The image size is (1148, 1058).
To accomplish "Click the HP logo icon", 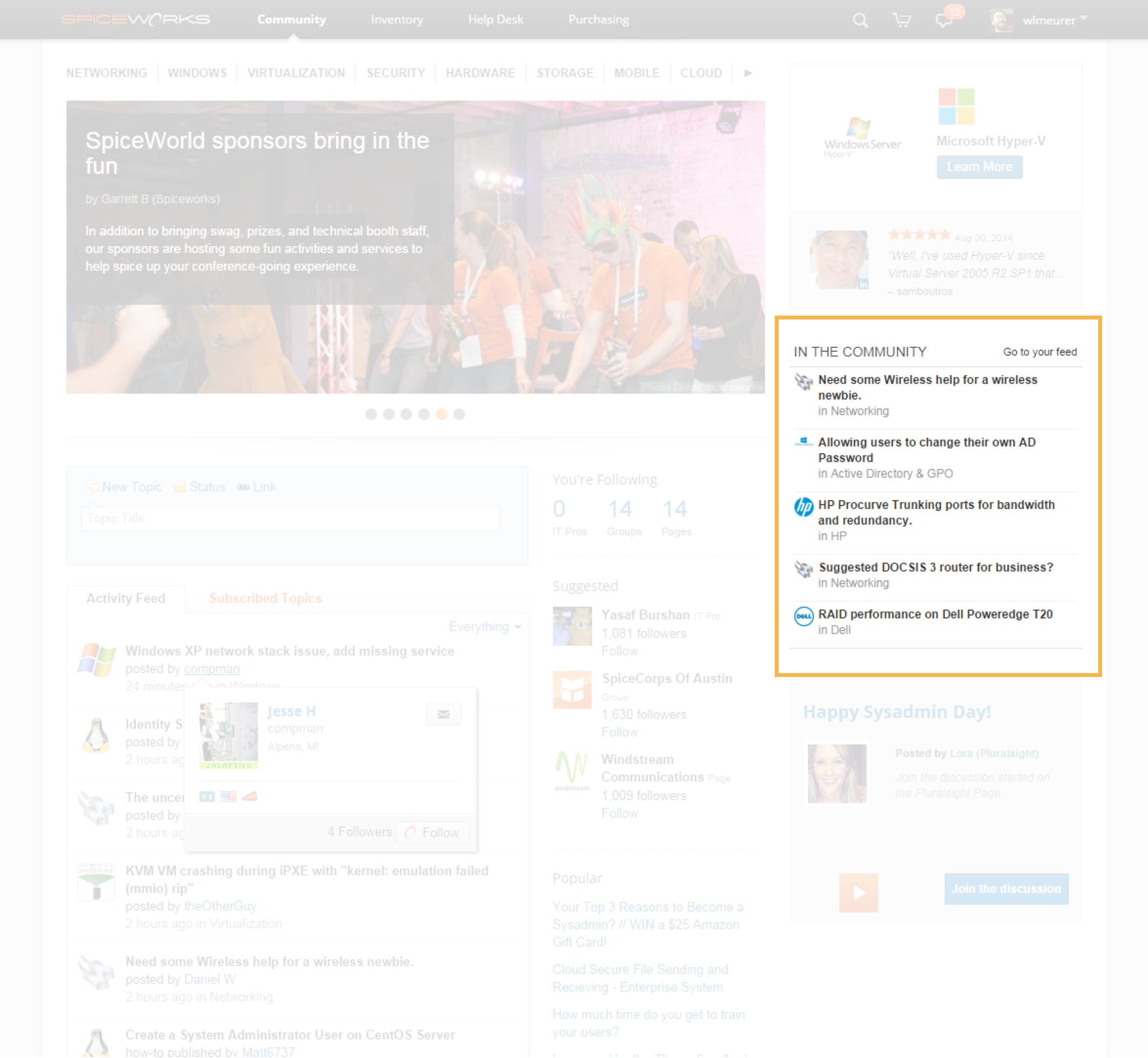I will coord(804,506).
